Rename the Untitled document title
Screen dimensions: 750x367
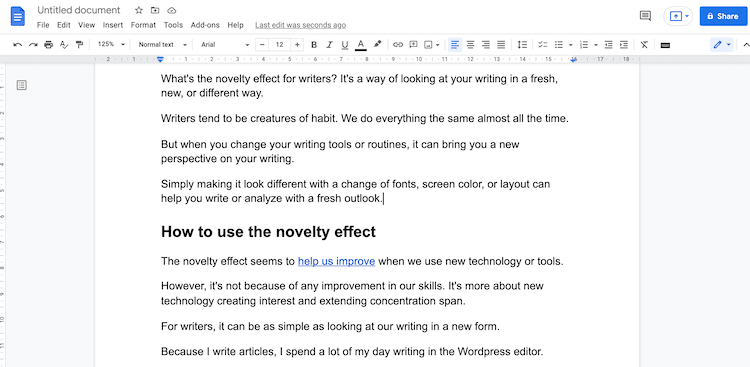pyautogui.click(x=79, y=10)
